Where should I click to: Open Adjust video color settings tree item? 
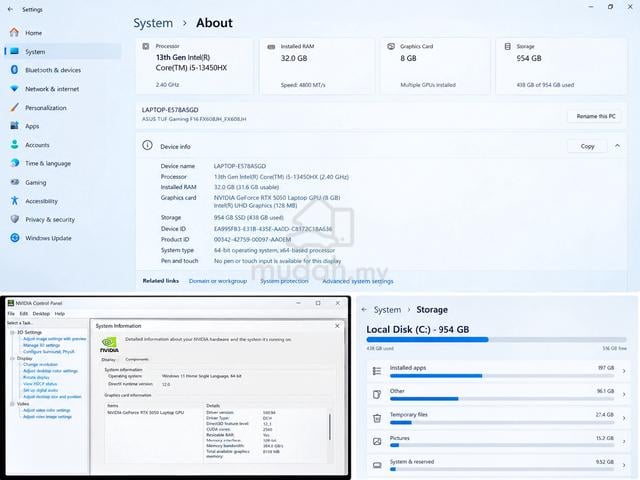47,410
